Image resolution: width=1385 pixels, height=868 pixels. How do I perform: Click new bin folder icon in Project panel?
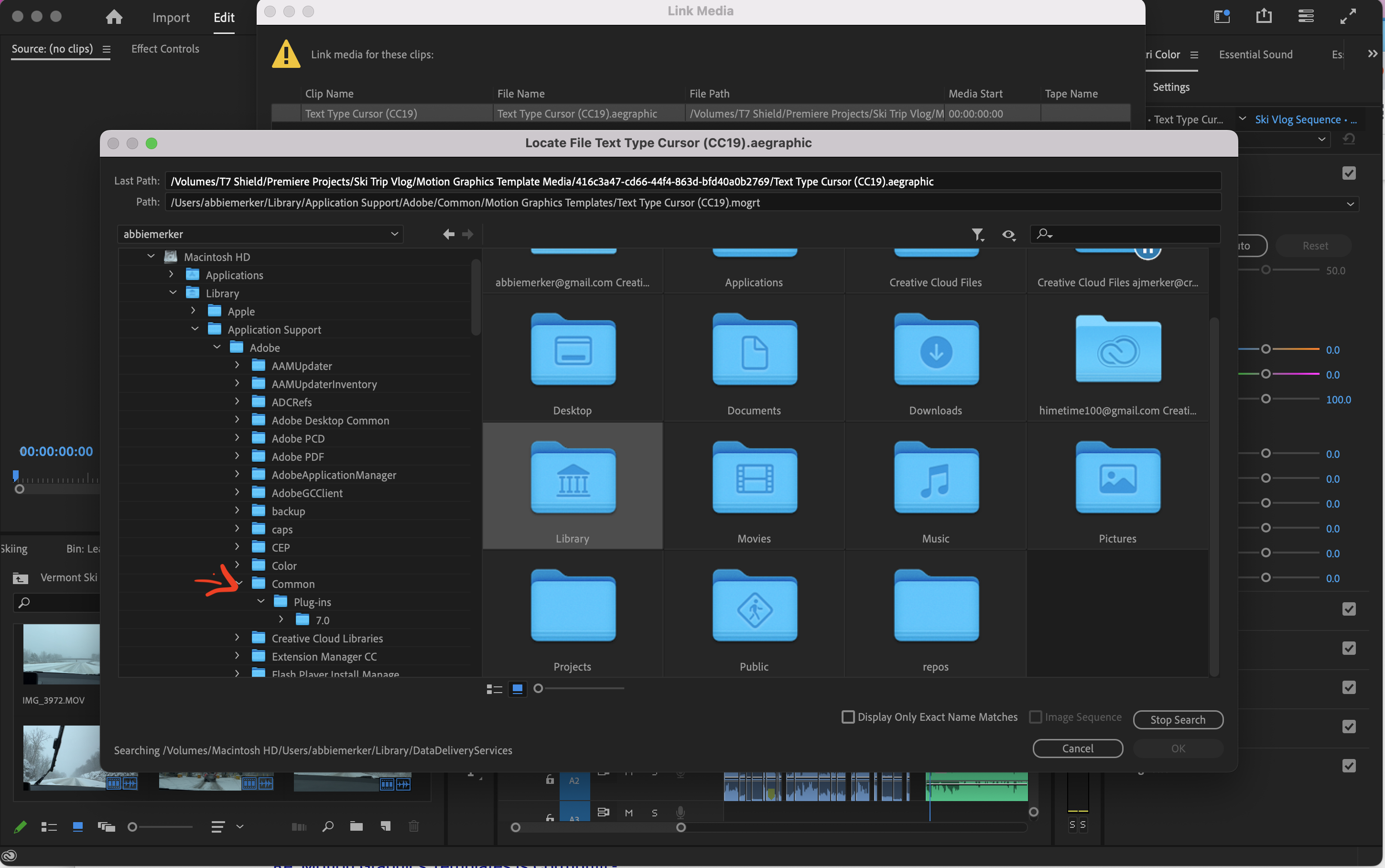[357, 827]
